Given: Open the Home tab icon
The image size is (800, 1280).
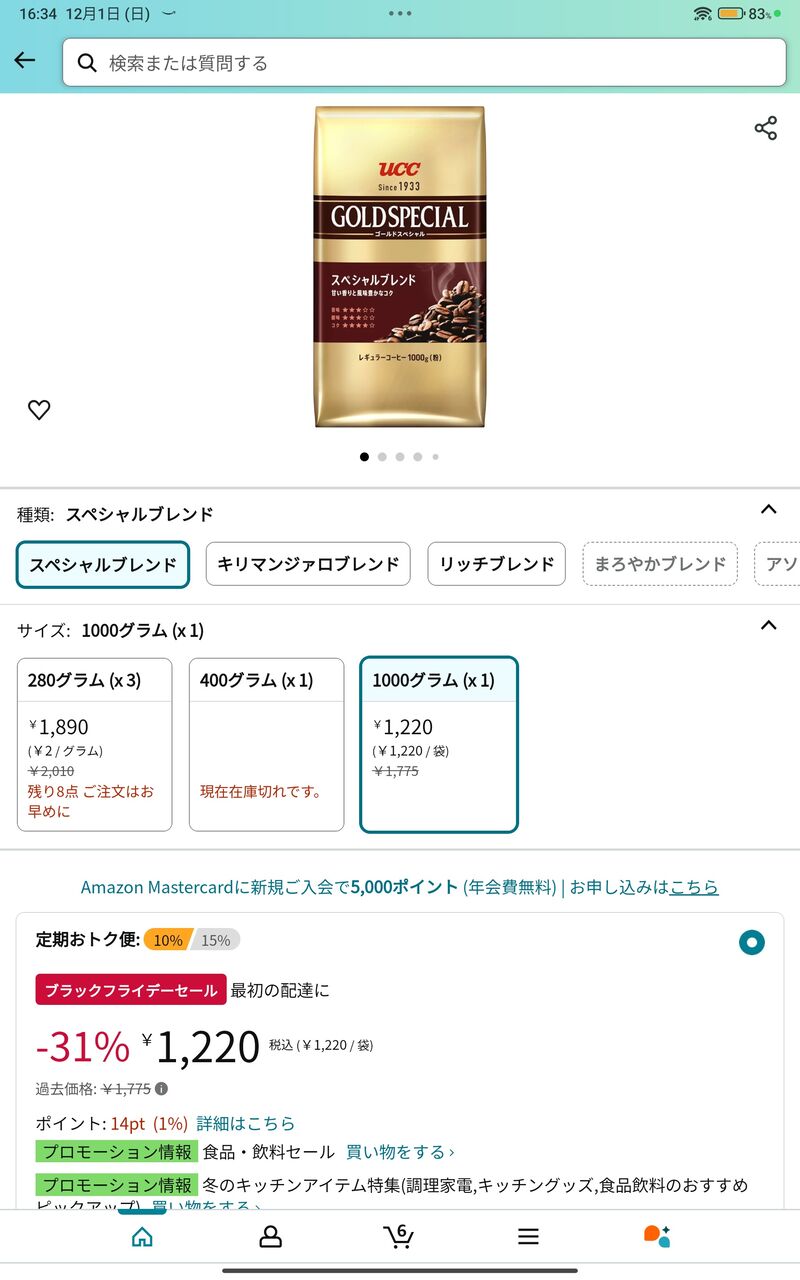Looking at the screenshot, I should 142,1237.
